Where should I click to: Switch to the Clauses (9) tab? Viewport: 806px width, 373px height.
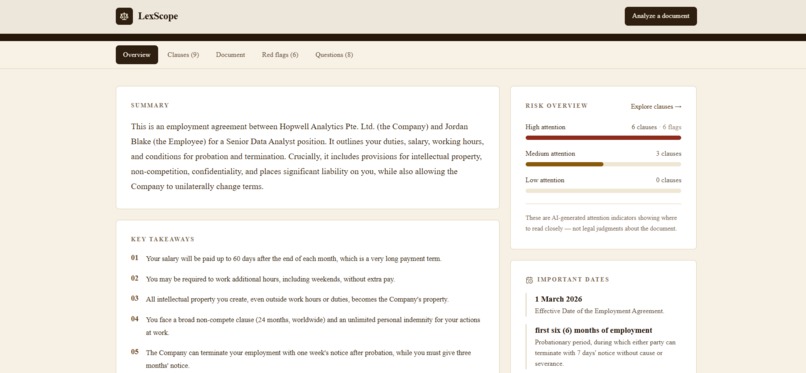tap(183, 55)
